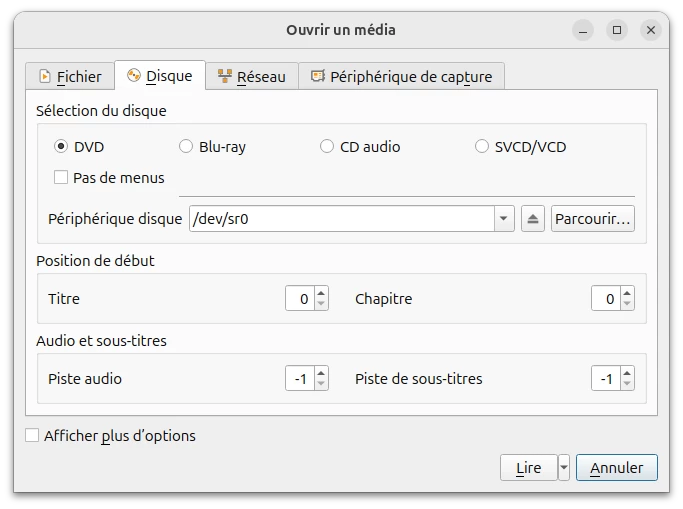
Task: Expand the Périphérique disque dropdown arrow
Action: click(x=504, y=219)
